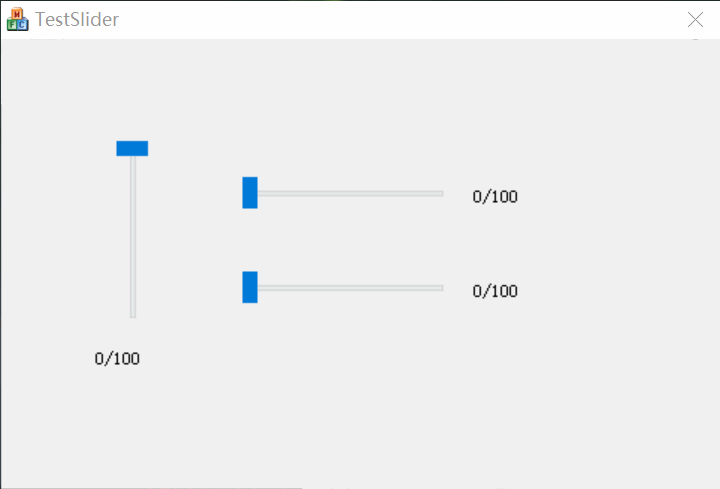Screen dimensions: 720x489
Task: Close the TestSlider window
Action: point(695,19)
